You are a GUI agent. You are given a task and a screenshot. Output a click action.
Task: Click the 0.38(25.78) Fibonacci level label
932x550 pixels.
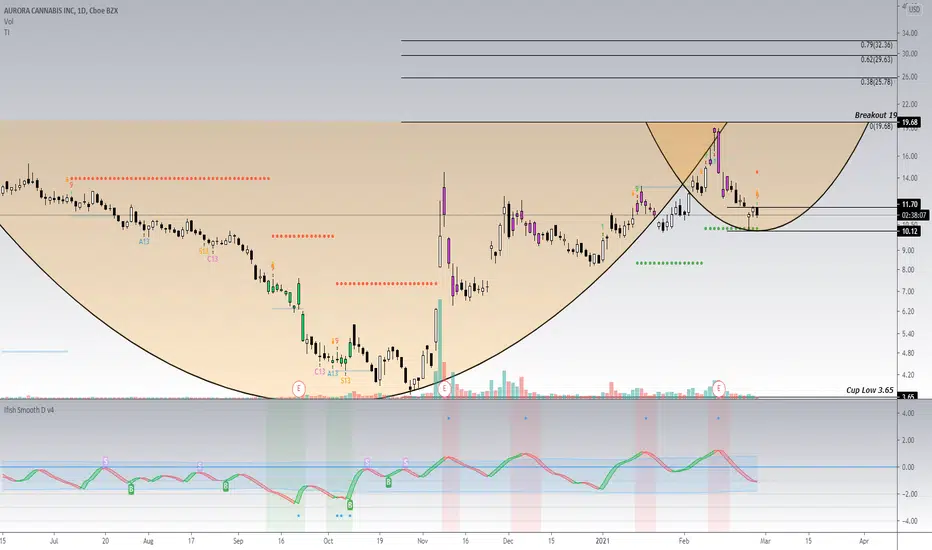click(876, 82)
